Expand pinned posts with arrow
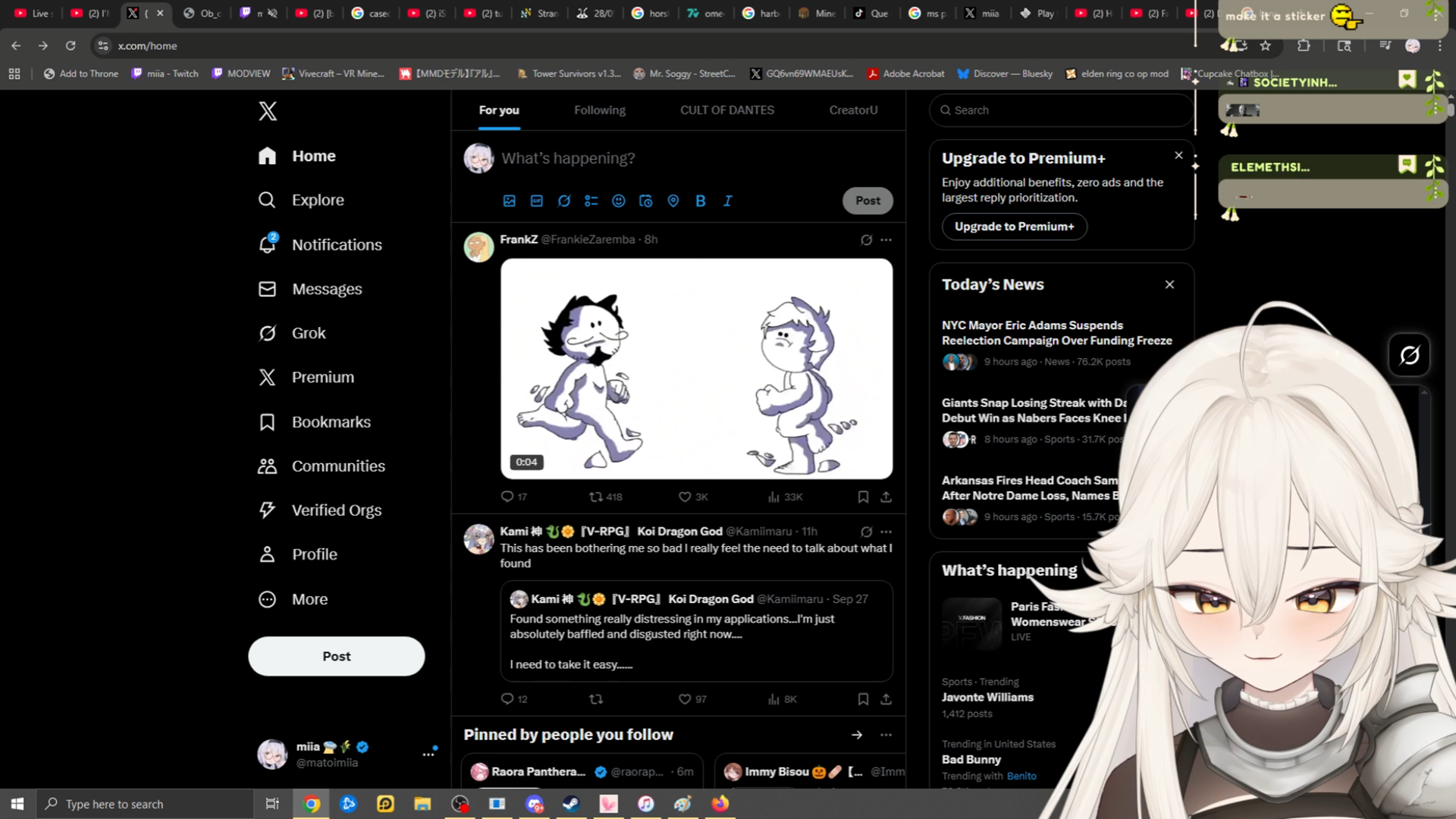 coord(857,735)
